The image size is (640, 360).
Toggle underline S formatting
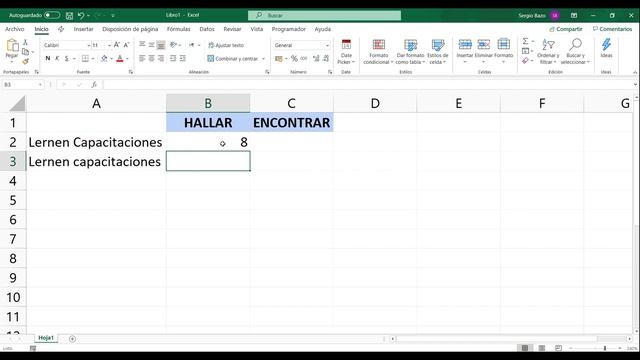pos(67,58)
